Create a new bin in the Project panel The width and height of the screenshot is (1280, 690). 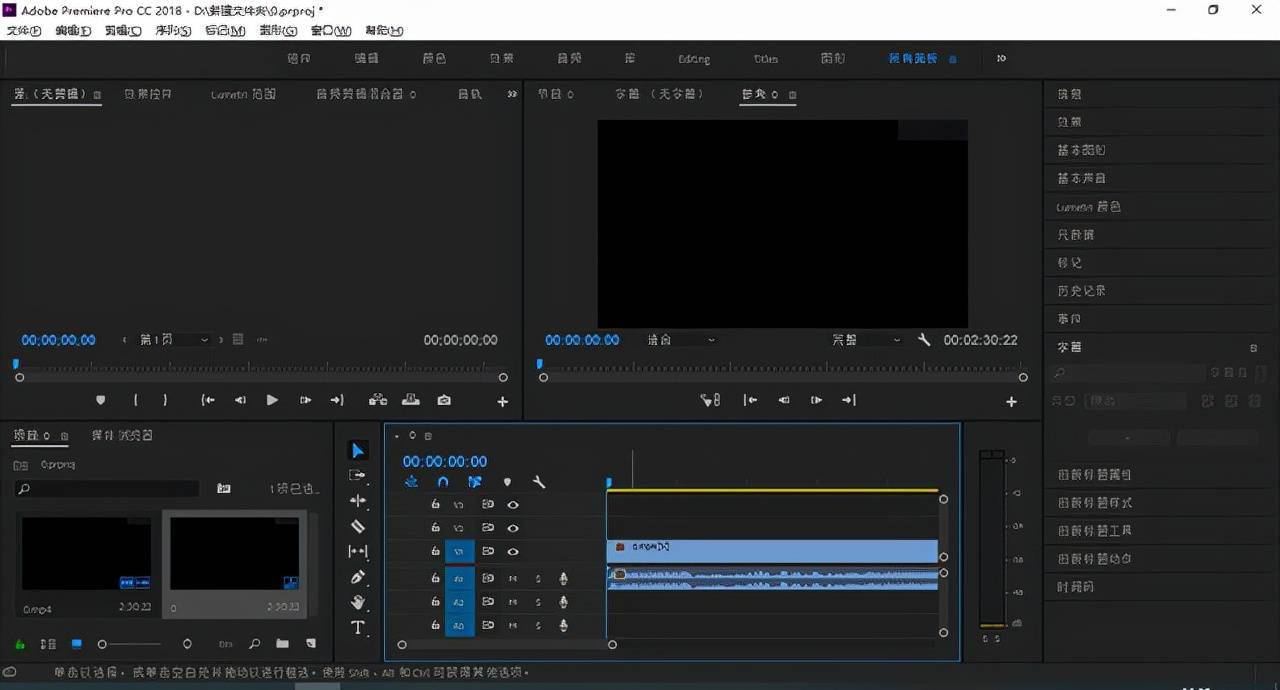(x=282, y=644)
